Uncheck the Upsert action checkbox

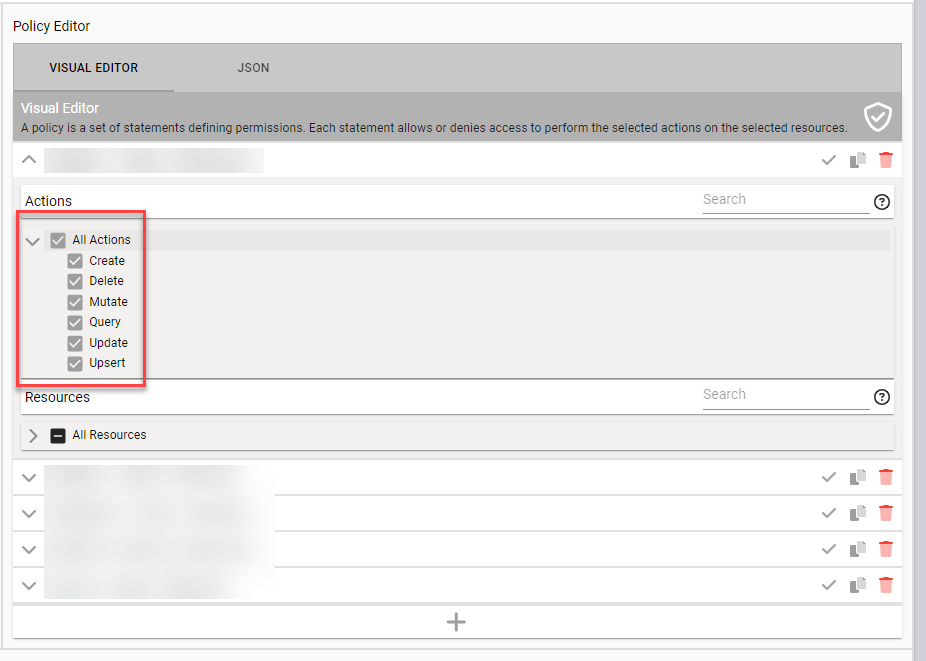tap(75, 363)
